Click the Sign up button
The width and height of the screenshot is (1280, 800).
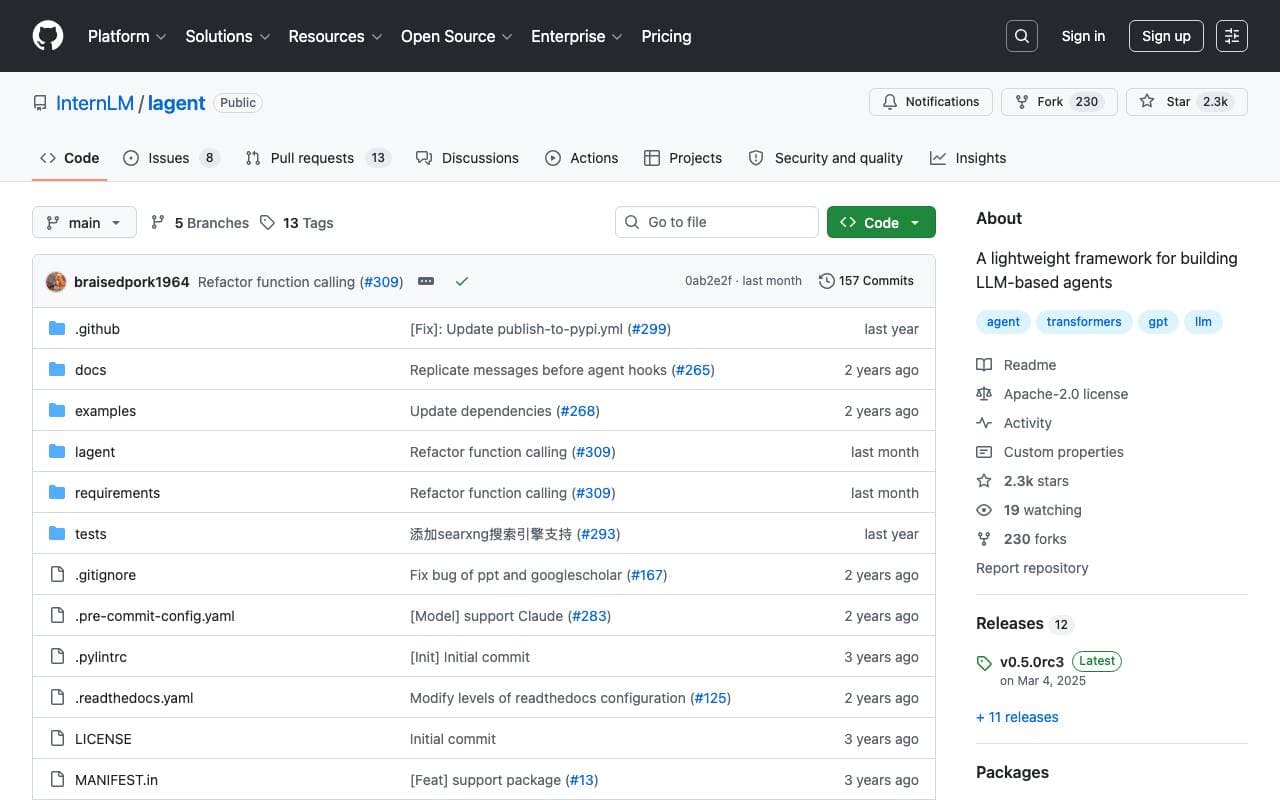click(1166, 36)
